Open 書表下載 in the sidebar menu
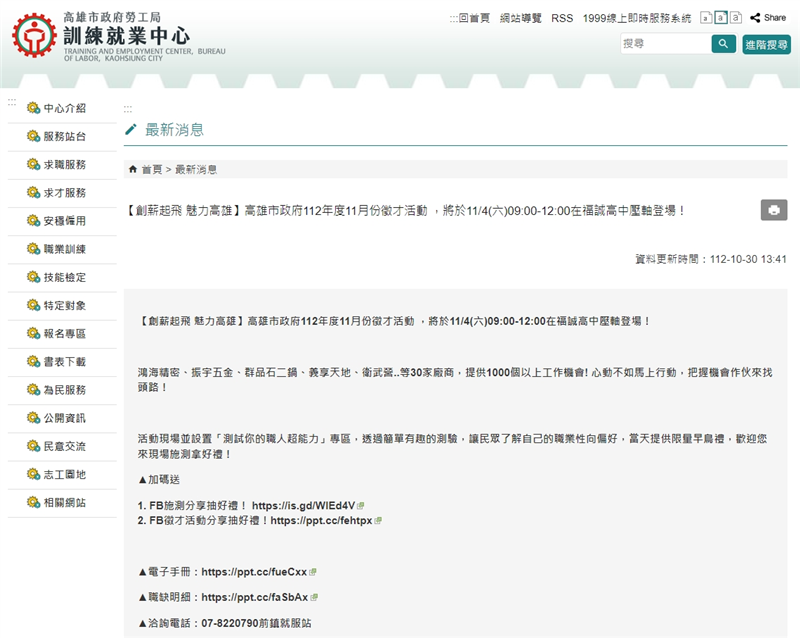This screenshot has height=638, width=800. point(65,361)
